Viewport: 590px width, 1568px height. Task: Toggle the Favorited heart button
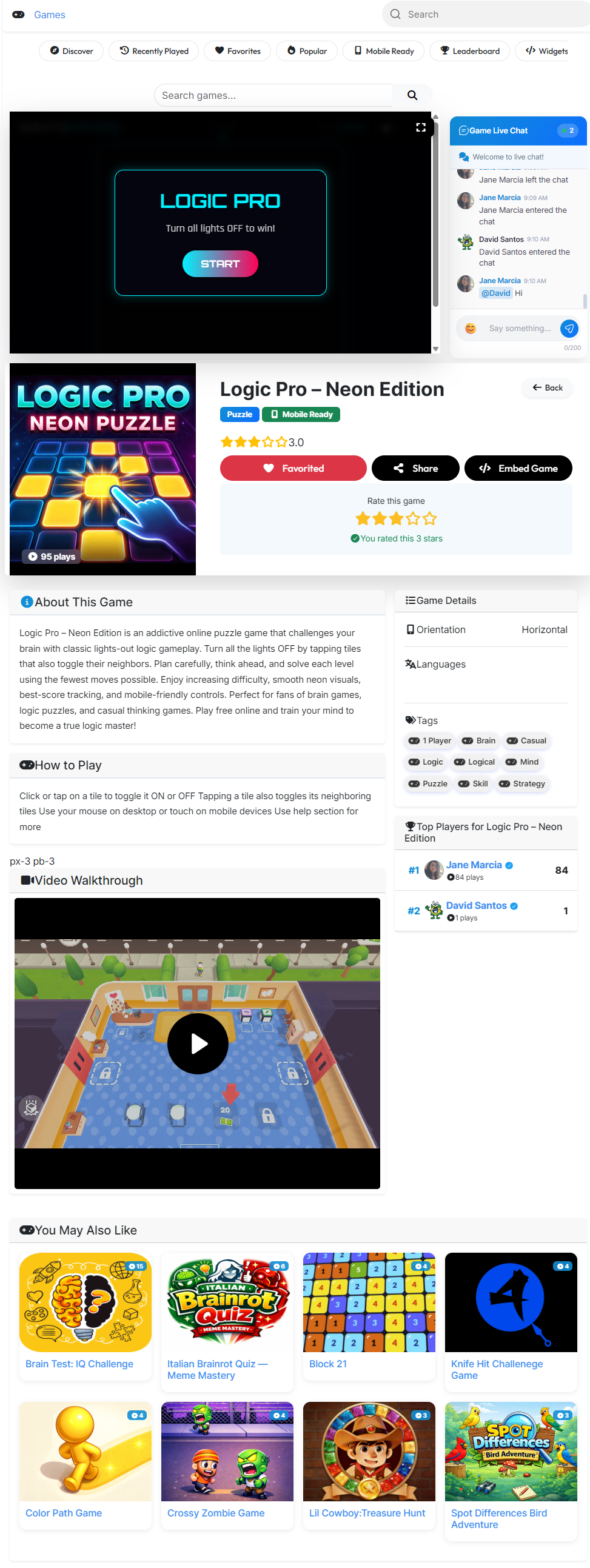pos(293,468)
